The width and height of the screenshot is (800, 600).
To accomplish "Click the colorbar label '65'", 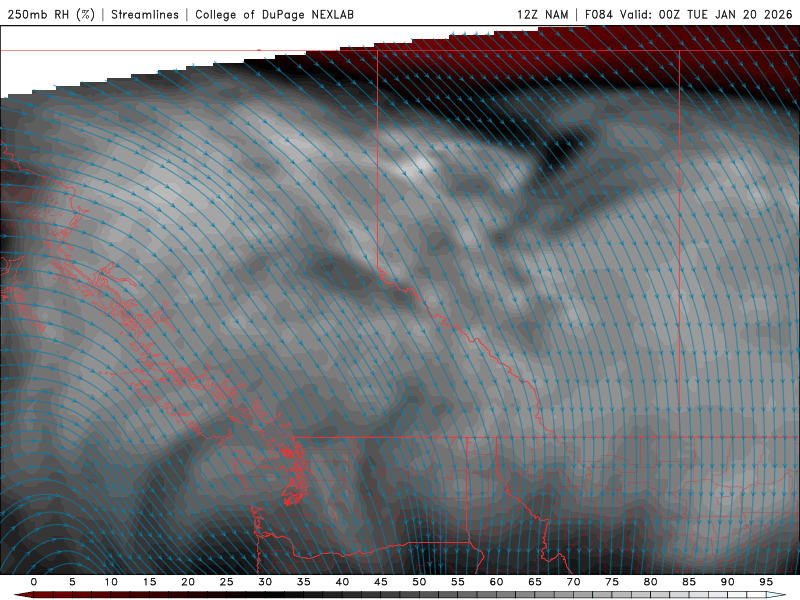I will click(x=535, y=582).
